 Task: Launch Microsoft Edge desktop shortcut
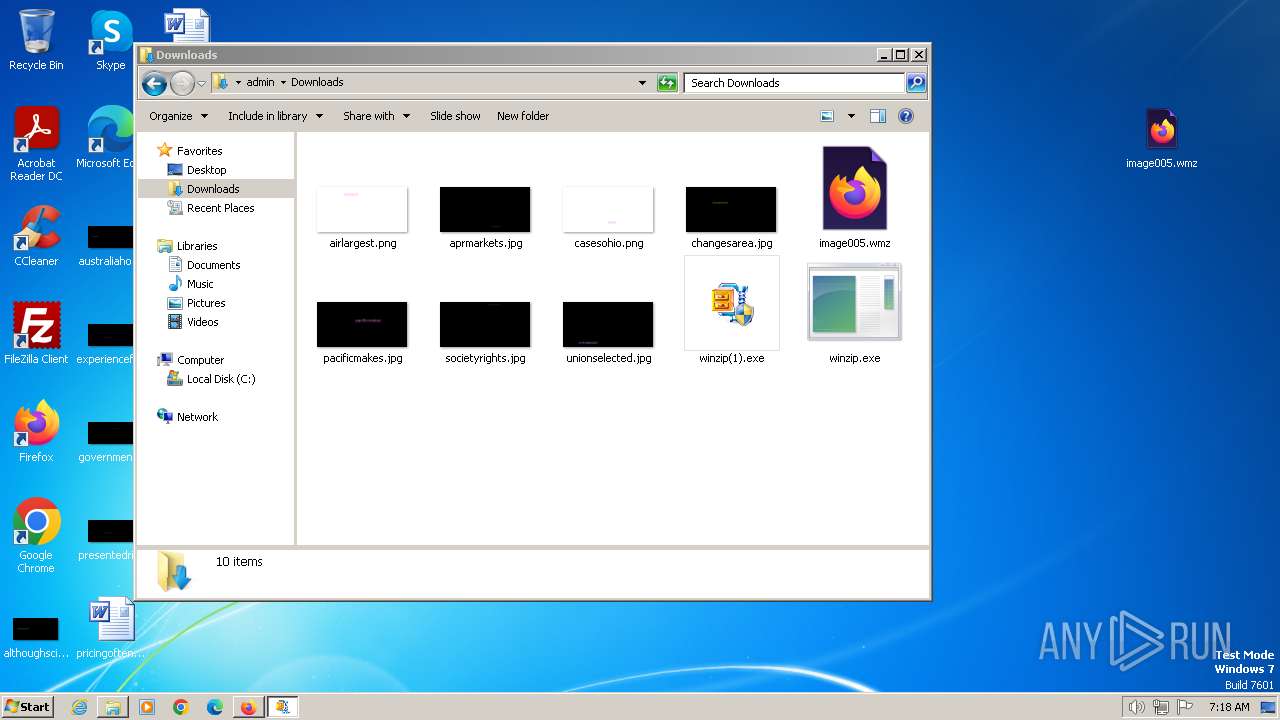(x=105, y=138)
